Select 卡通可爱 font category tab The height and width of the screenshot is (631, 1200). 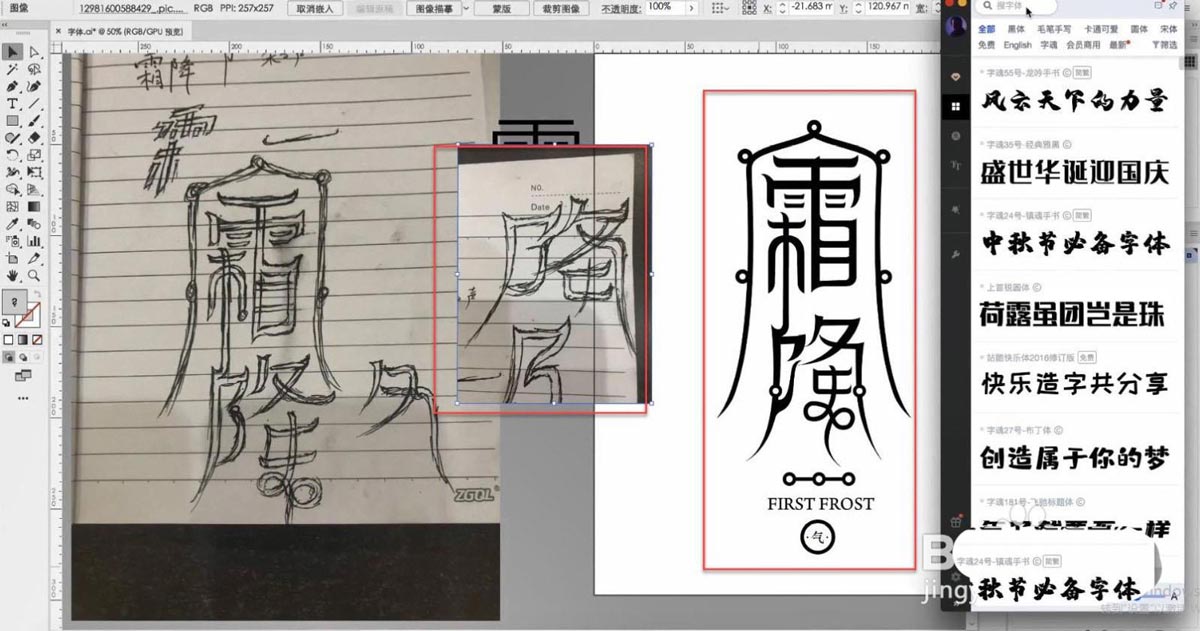click(x=1102, y=30)
